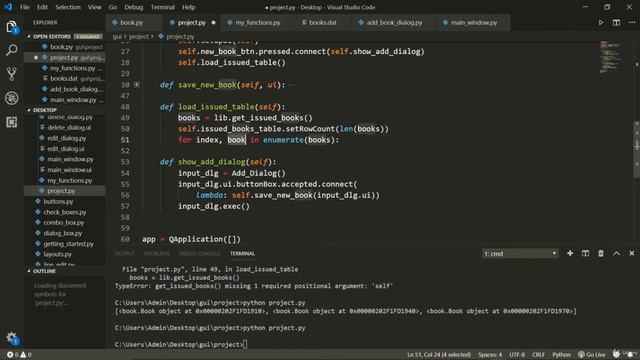The image size is (640, 360).
Task: Collapse the Open Editors section
Action: click(29, 36)
